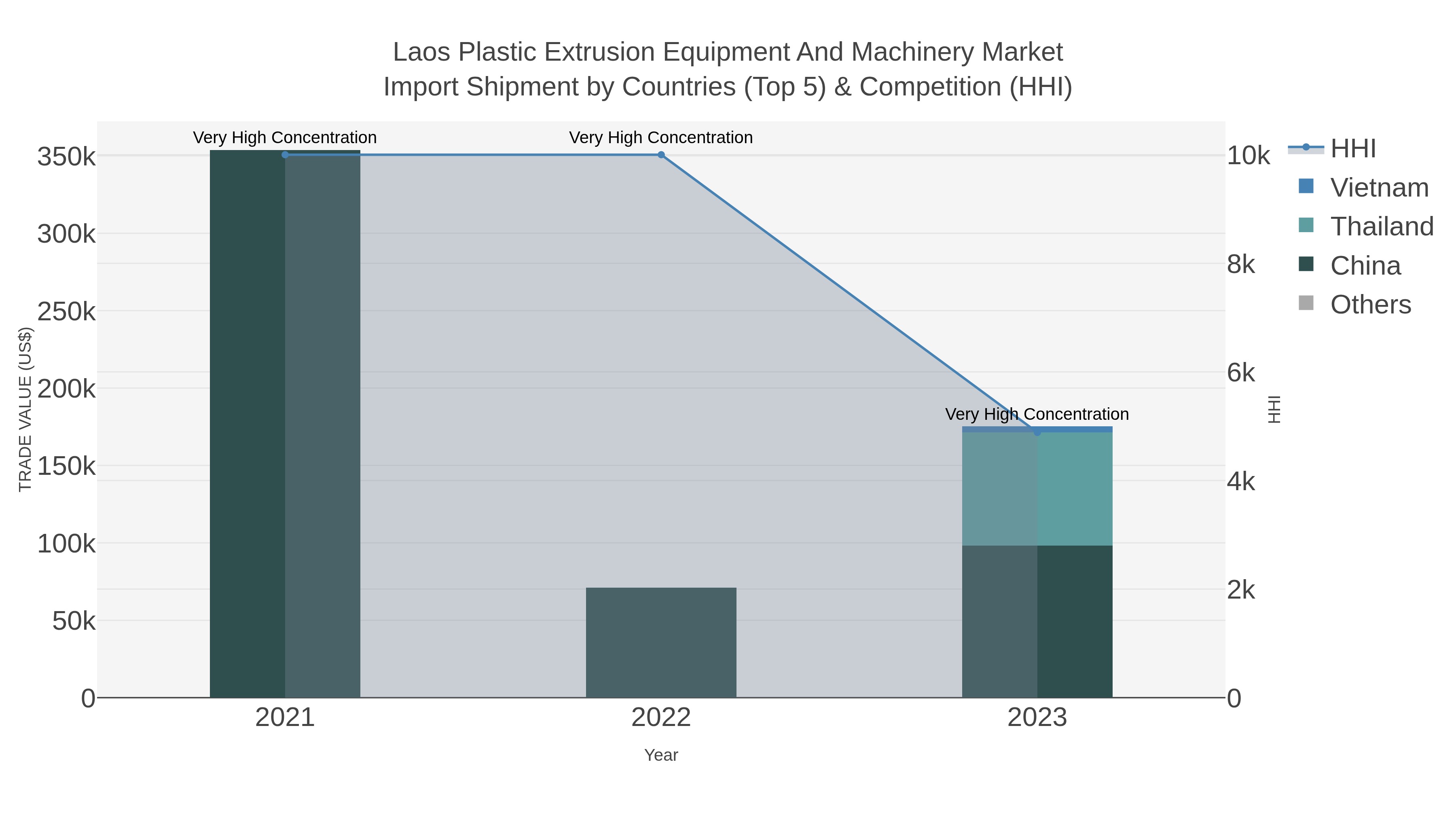Select the 2022 HHI data point
1456x819 pixels.
[x=661, y=155]
